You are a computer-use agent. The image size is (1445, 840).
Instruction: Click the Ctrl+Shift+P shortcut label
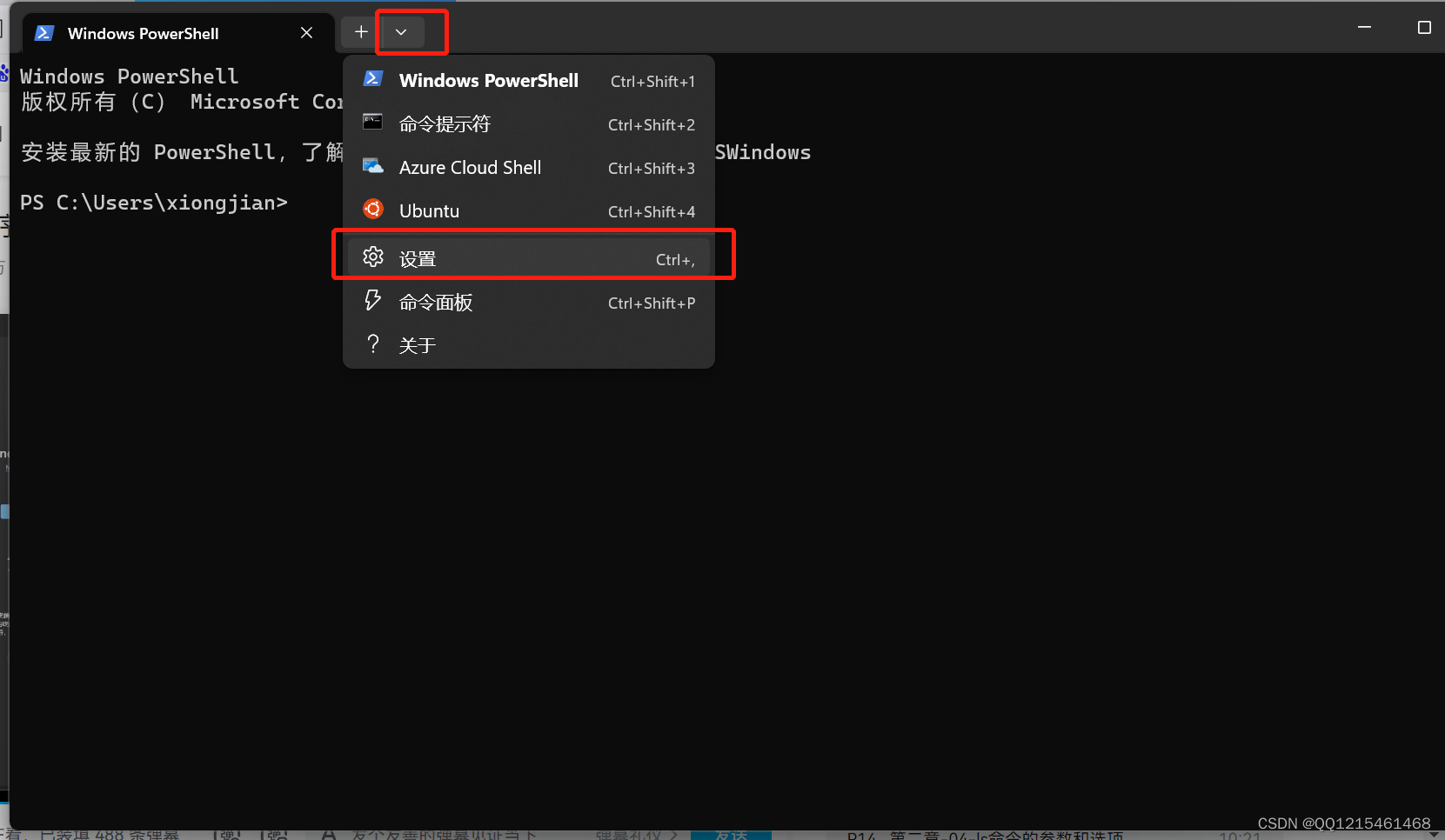tap(652, 303)
